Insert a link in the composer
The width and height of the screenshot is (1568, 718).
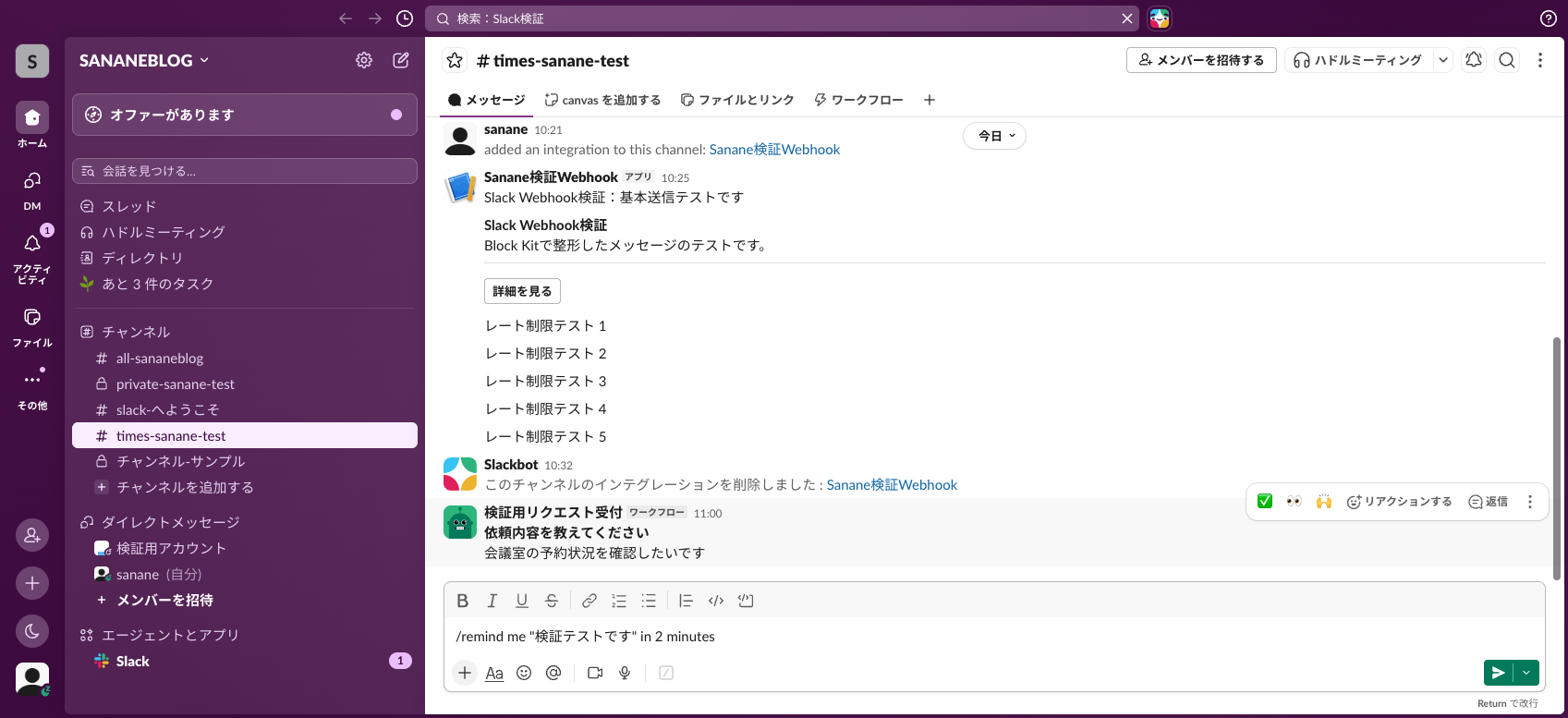pos(590,601)
